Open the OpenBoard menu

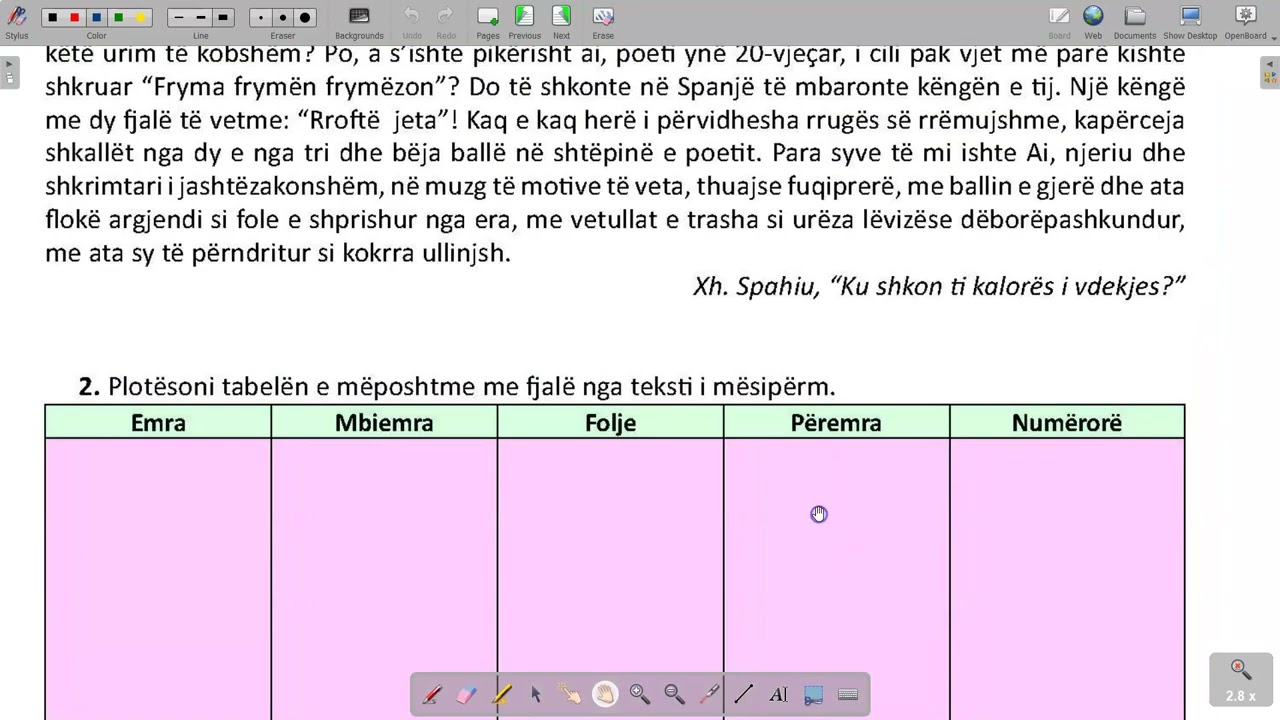pos(1245,22)
